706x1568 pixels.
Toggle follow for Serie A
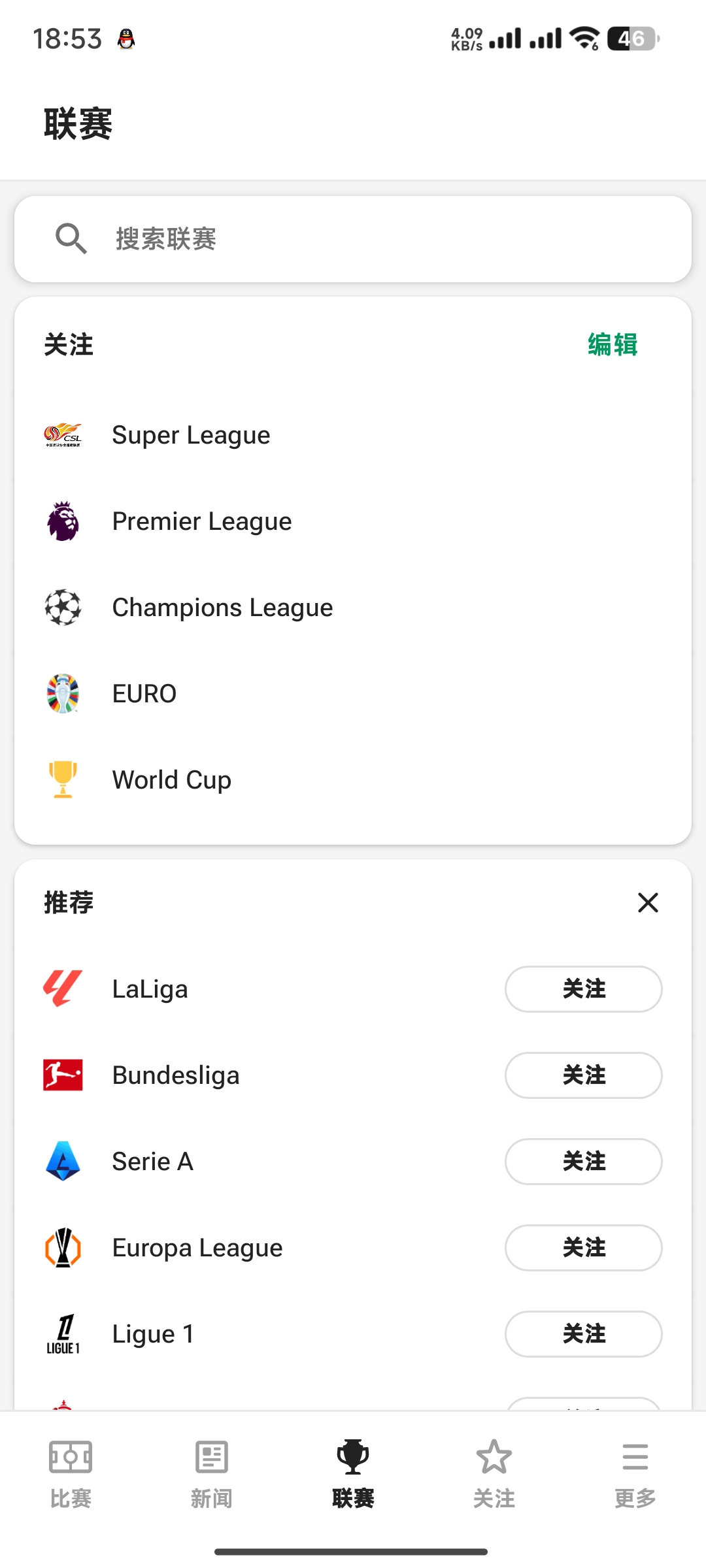click(584, 1162)
